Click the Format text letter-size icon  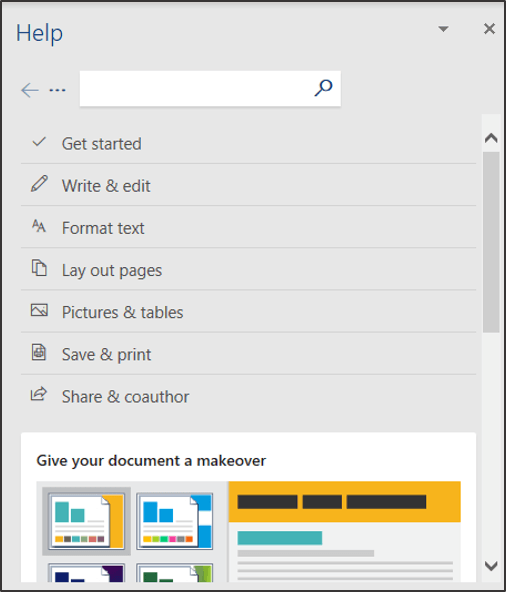pyautogui.click(x=39, y=226)
